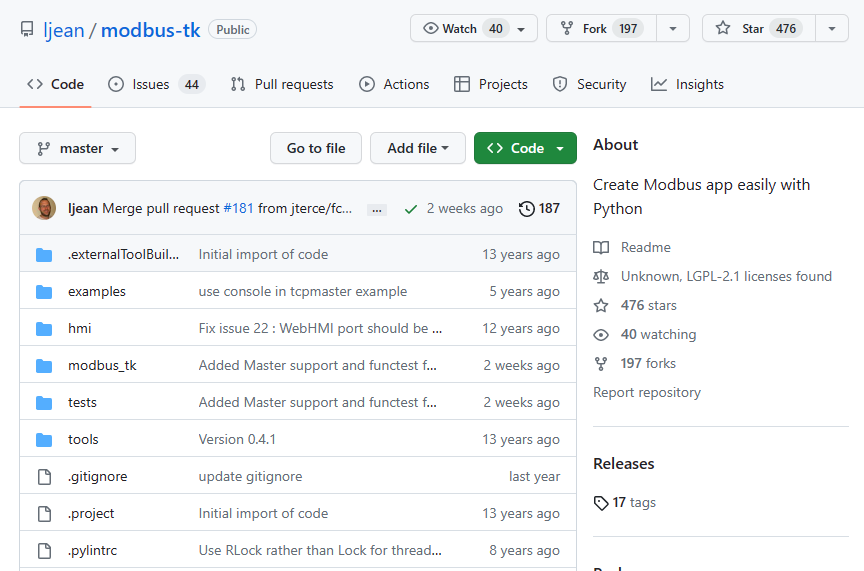
Task: Click the Readme link in About
Action: click(632, 247)
